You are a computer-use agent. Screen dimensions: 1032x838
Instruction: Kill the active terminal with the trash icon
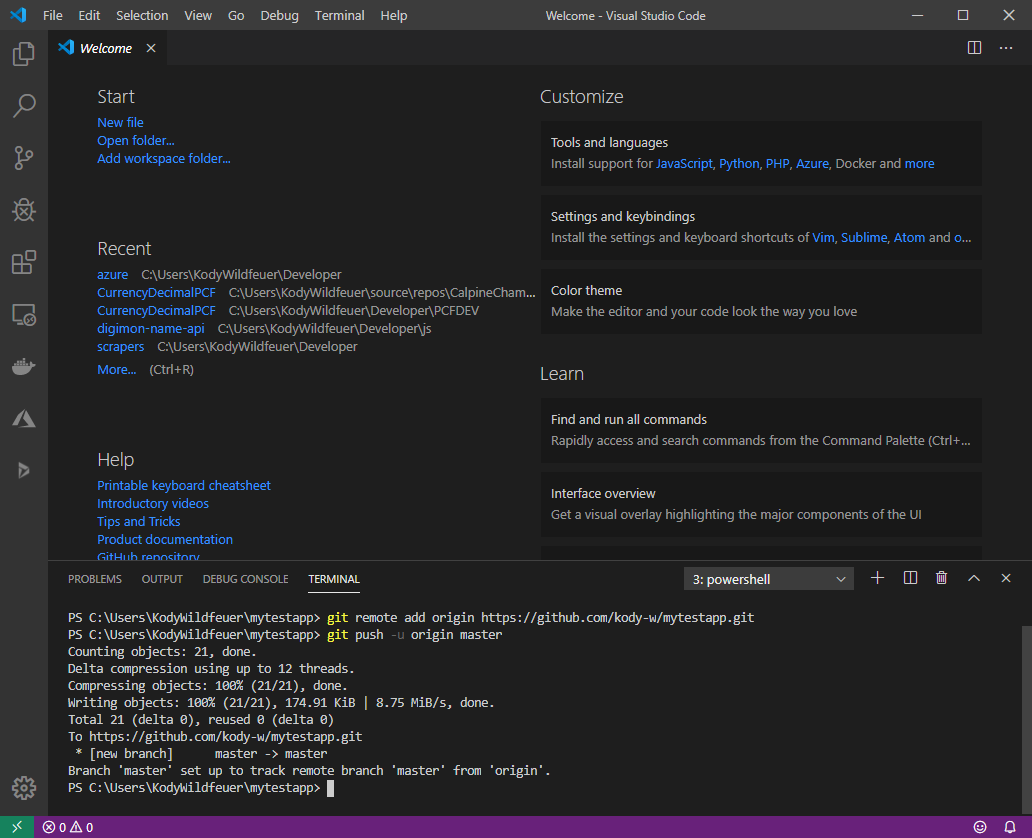[x=941, y=578]
